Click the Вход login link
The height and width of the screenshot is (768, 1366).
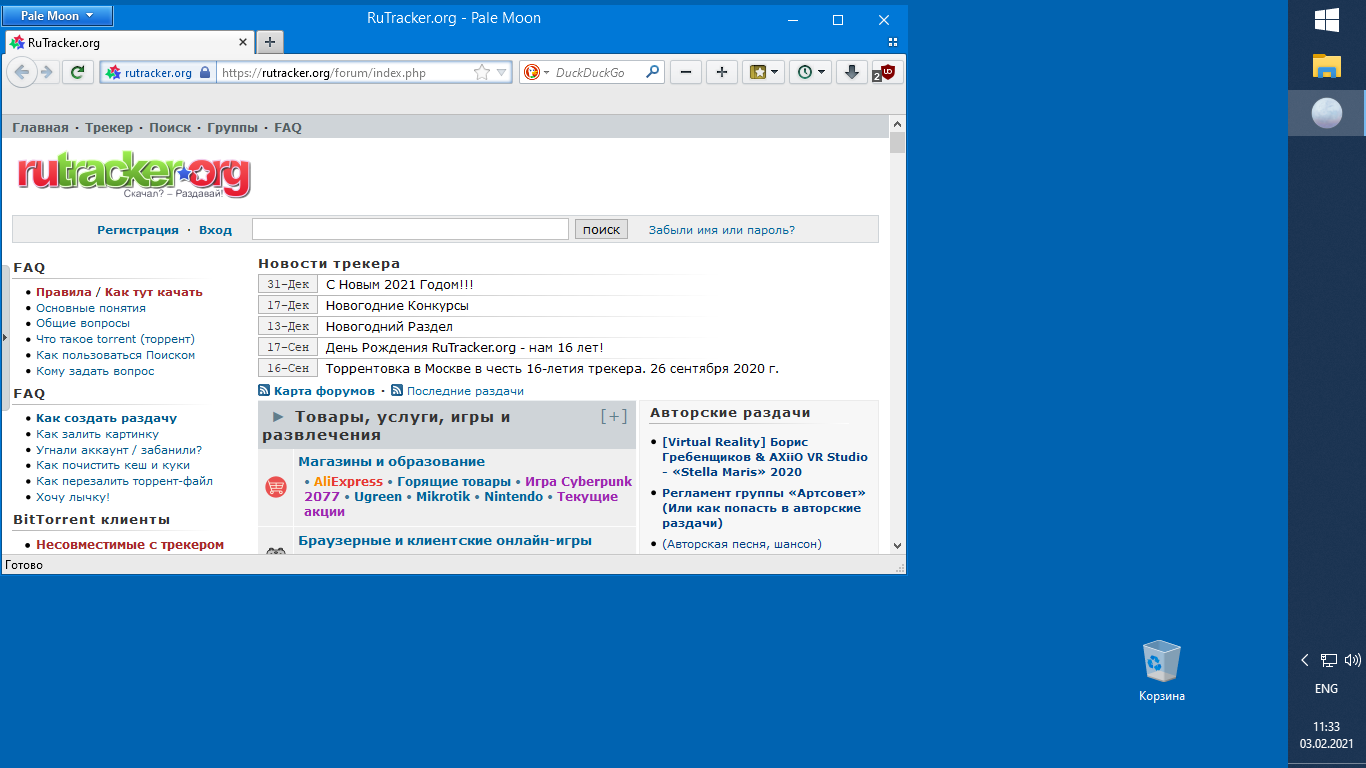point(215,230)
